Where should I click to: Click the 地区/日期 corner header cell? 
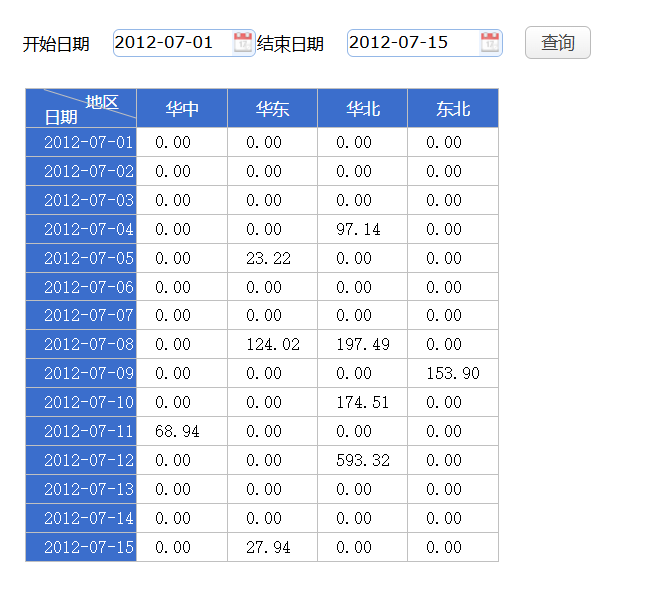(x=81, y=108)
